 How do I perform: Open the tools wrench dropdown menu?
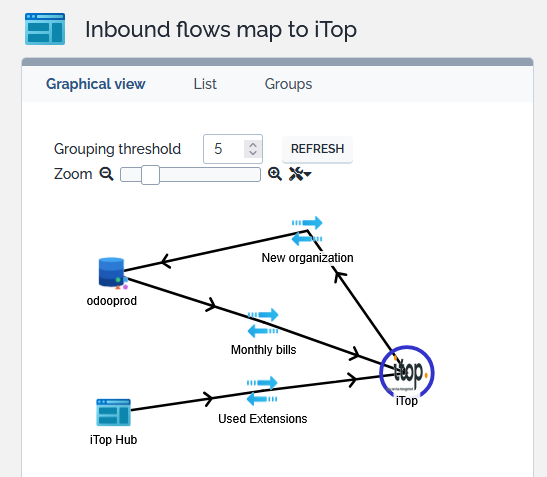point(300,174)
